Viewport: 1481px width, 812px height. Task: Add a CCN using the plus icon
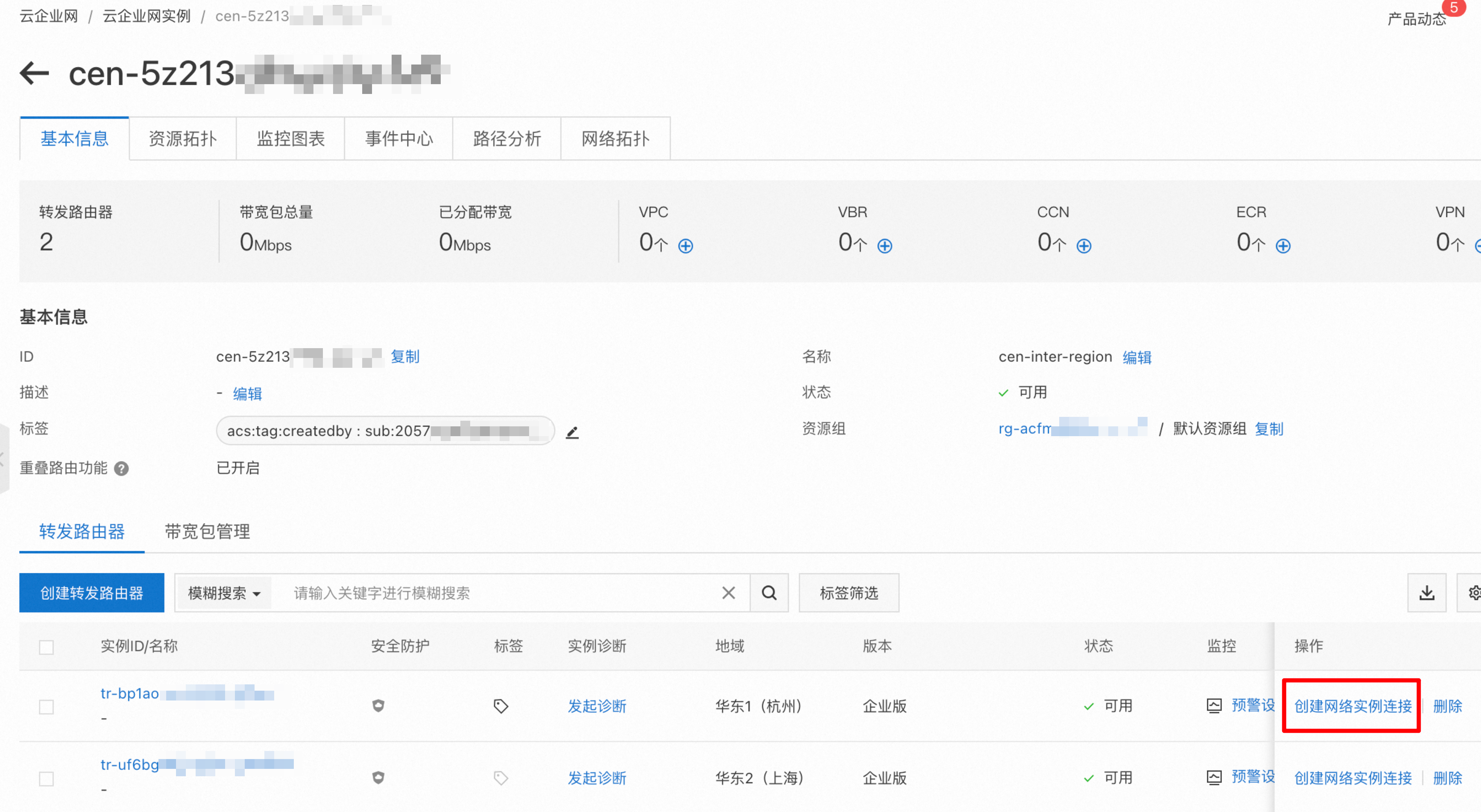tap(1084, 246)
